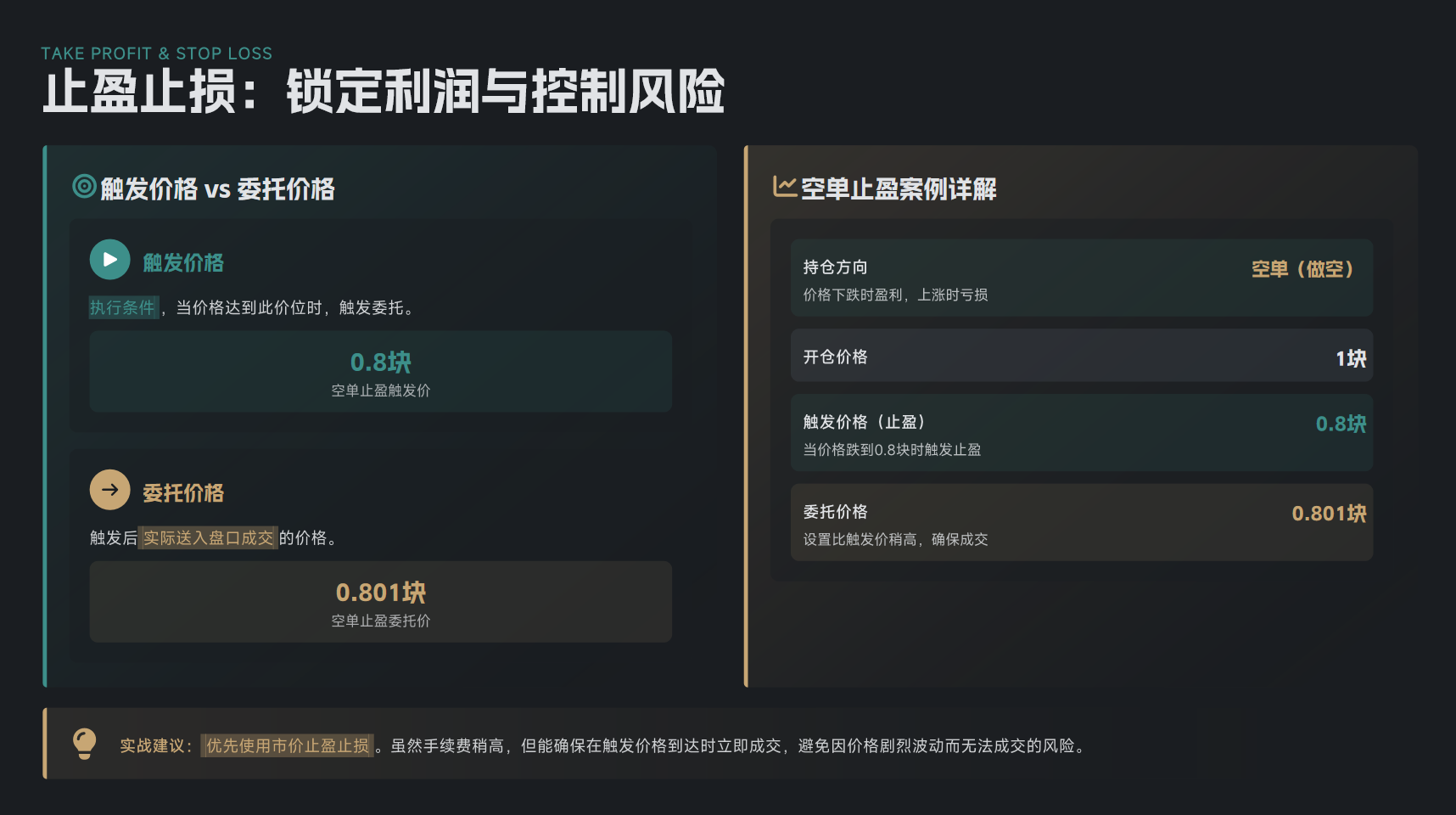Click the orange 委托价格 section heading

point(183,493)
